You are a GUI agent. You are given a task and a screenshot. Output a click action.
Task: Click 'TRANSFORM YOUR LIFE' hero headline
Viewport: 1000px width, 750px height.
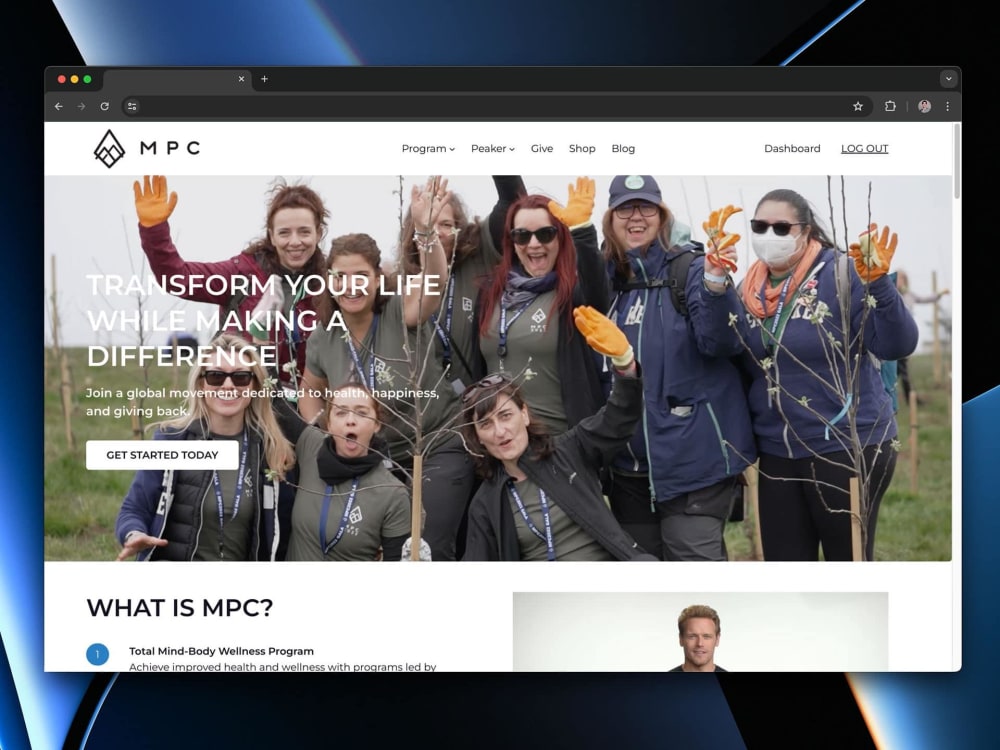tap(263, 285)
